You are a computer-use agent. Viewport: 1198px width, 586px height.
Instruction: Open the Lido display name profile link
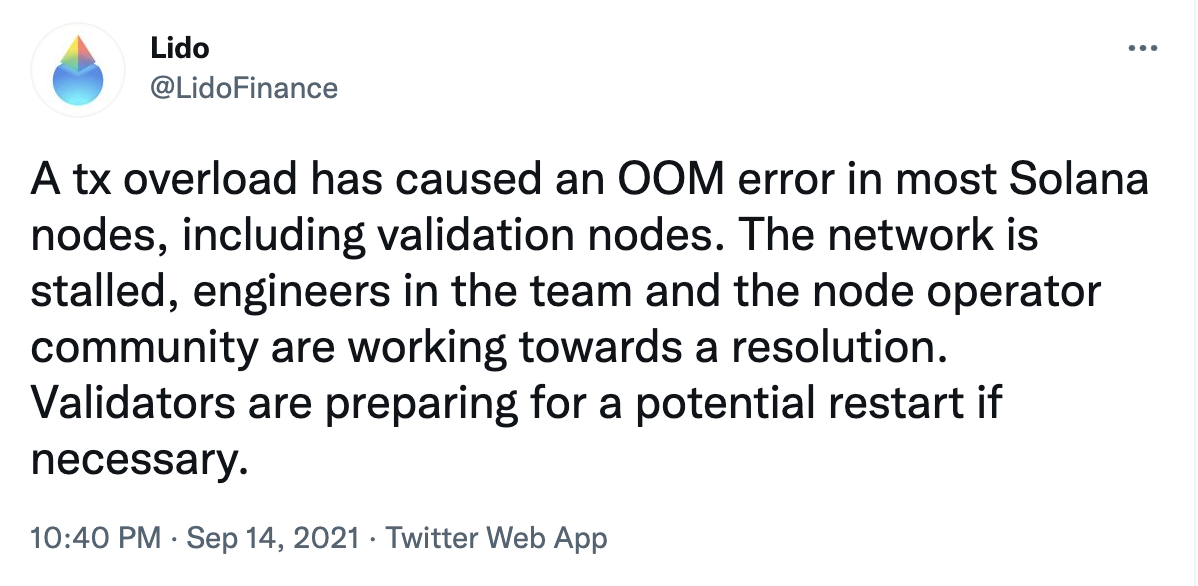(x=180, y=48)
